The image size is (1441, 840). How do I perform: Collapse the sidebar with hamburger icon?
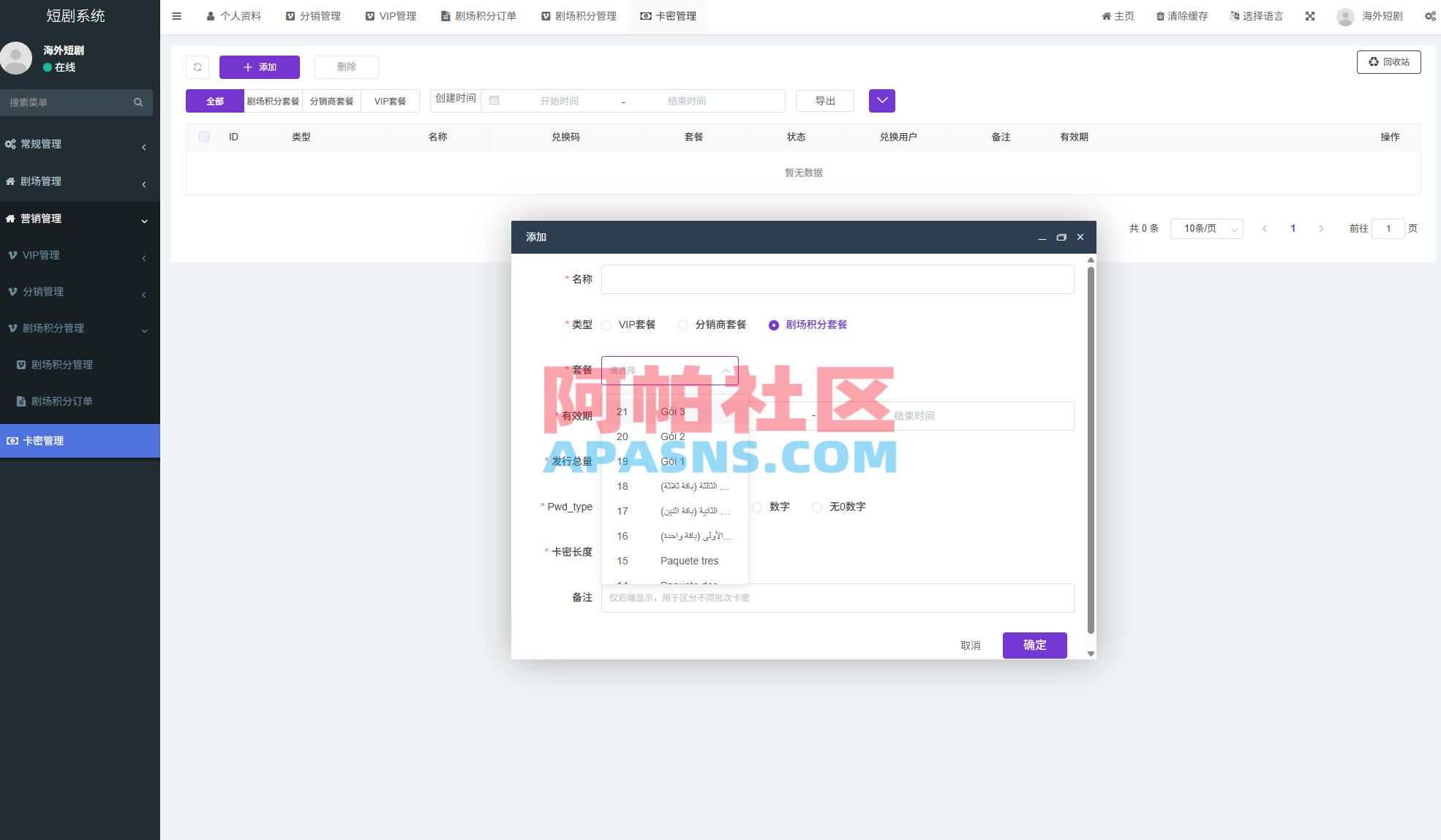pyautogui.click(x=176, y=15)
